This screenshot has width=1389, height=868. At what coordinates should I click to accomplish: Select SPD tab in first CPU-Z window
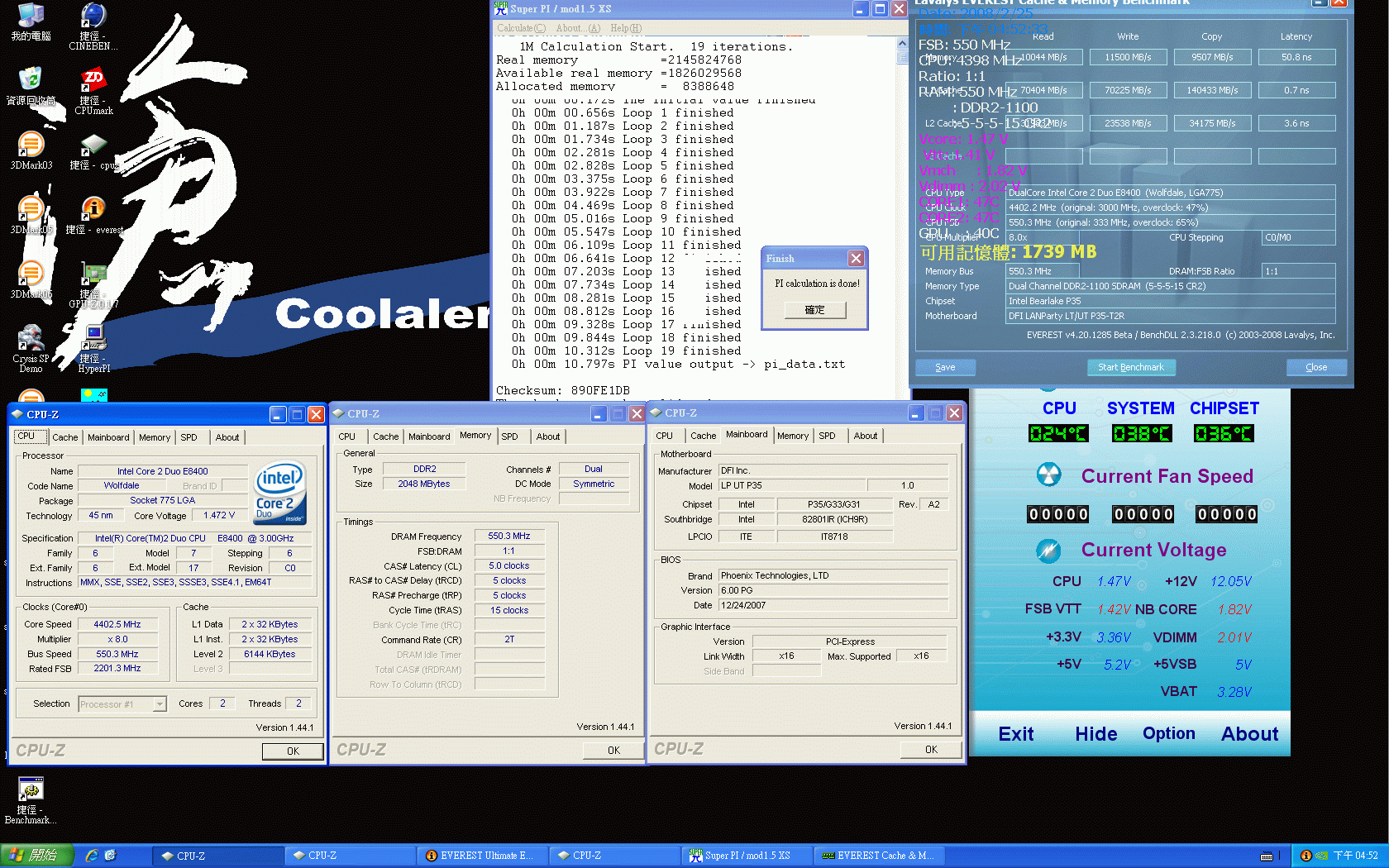[x=189, y=437]
